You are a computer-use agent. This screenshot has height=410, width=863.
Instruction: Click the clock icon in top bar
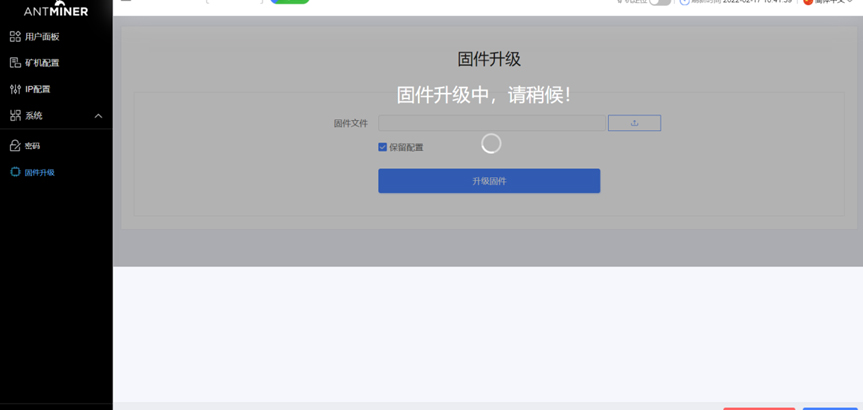tap(684, 2)
